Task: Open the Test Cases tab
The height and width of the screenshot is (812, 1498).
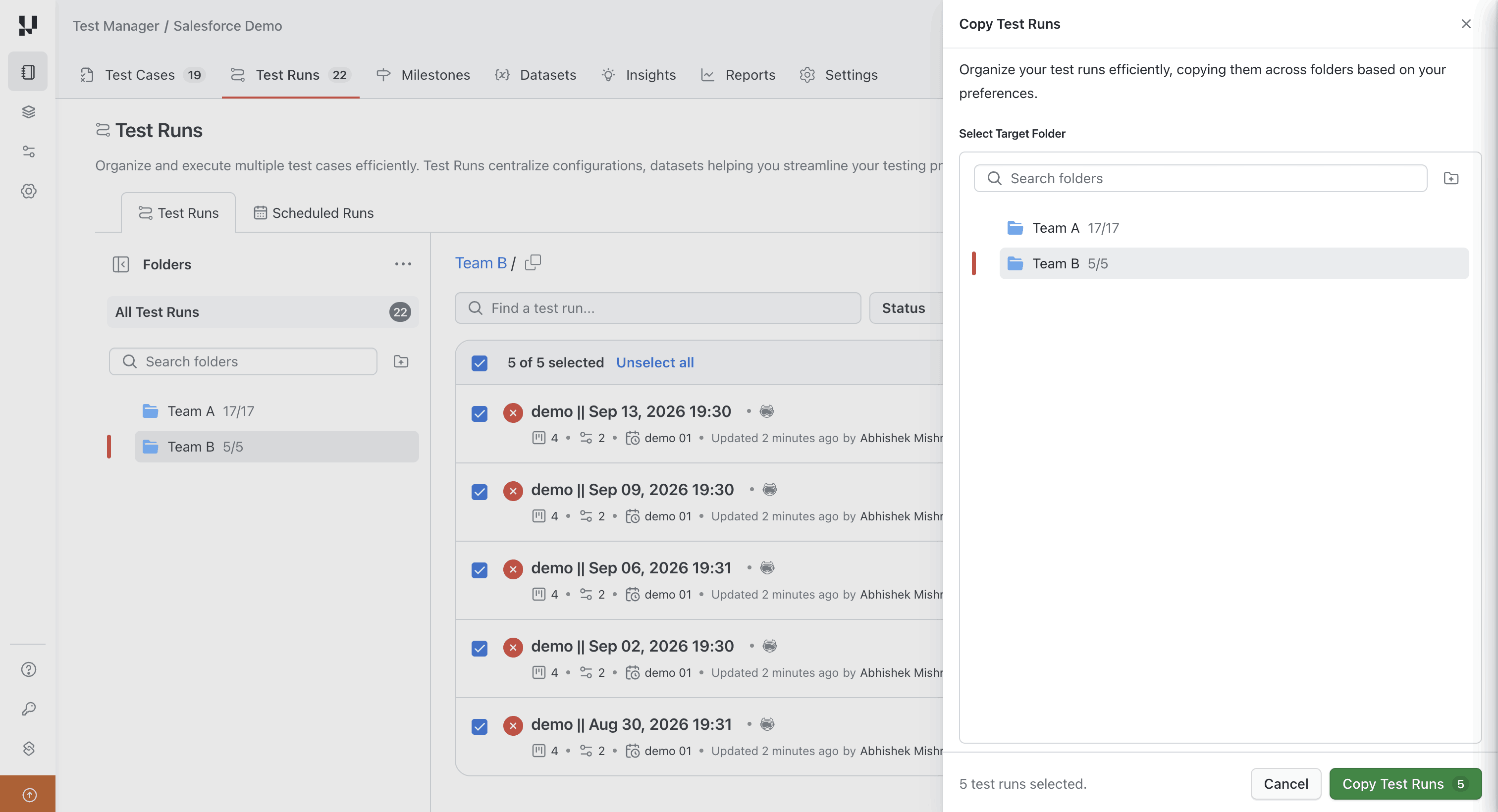Action: [143, 75]
